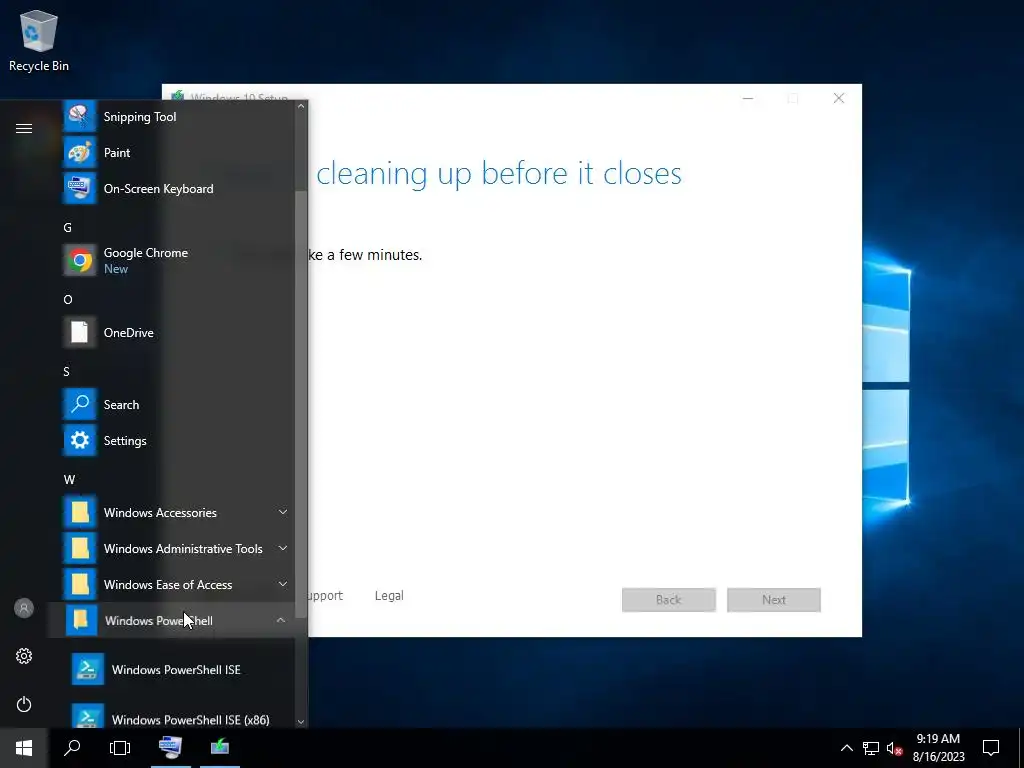
Task: Open the Power options in Start
Action: tap(24, 704)
